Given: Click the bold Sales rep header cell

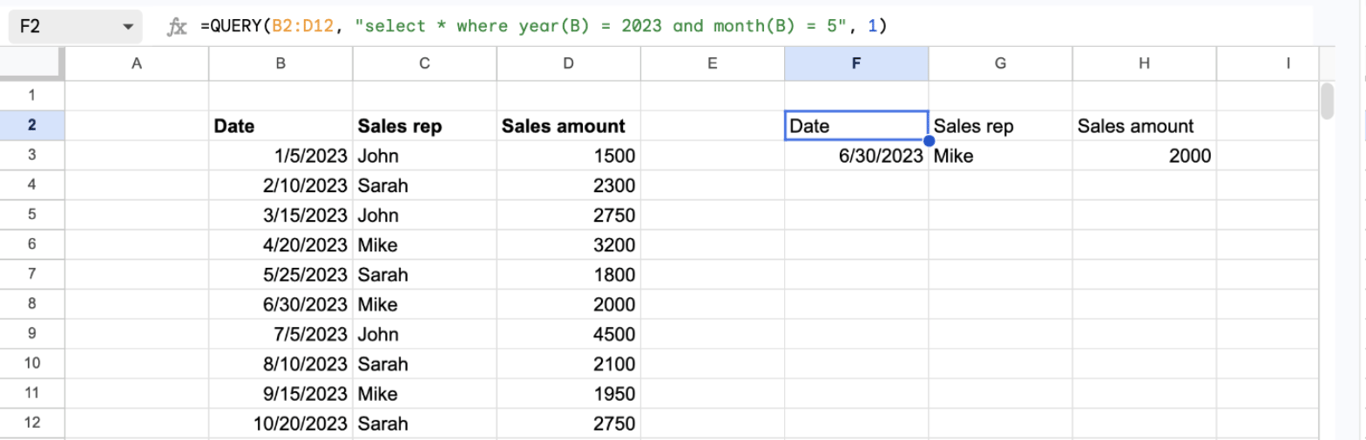Looking at the screenshot, I should click(x=425, y=126).
